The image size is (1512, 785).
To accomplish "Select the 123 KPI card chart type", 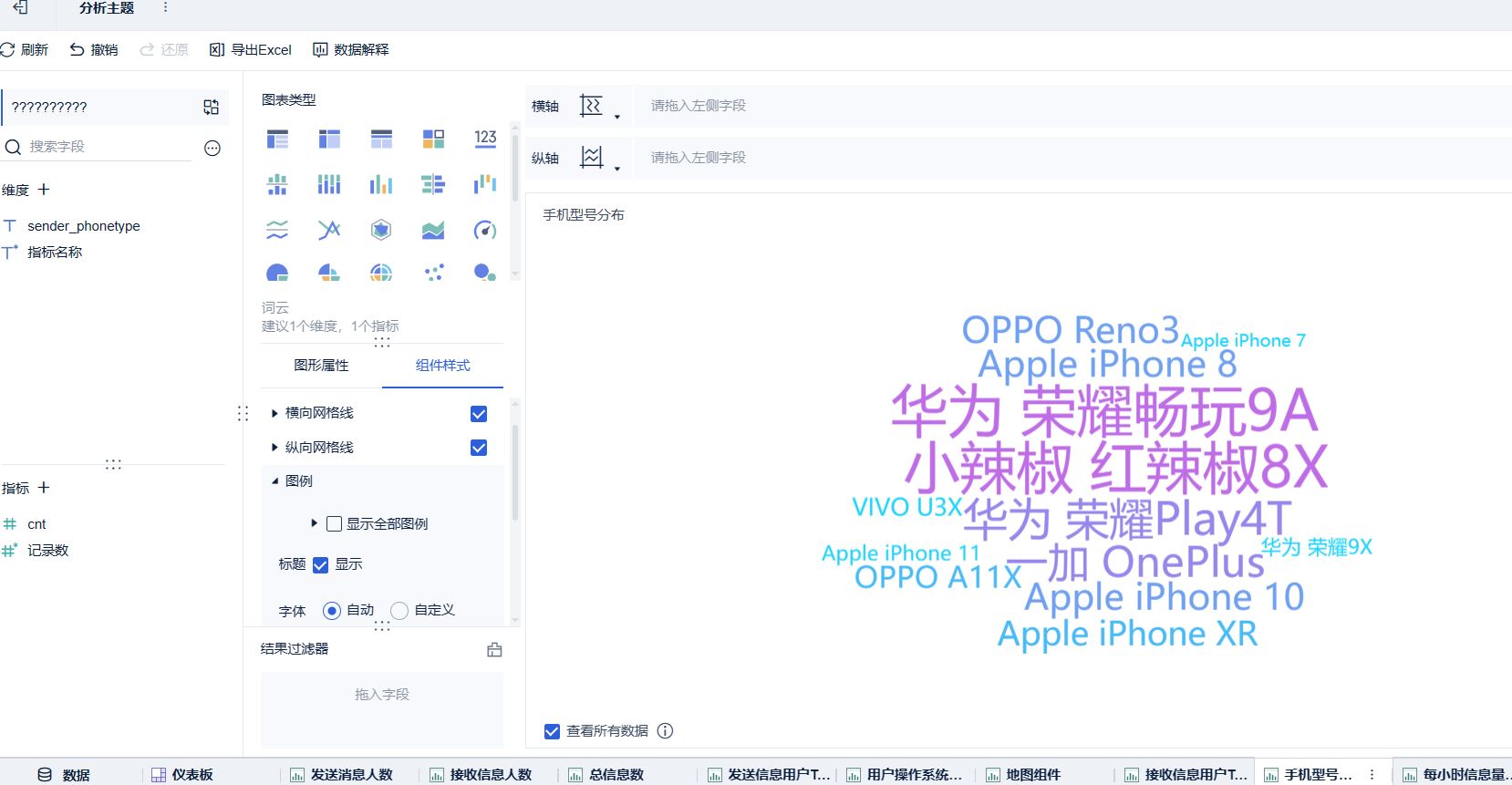I will coord(485,139).
